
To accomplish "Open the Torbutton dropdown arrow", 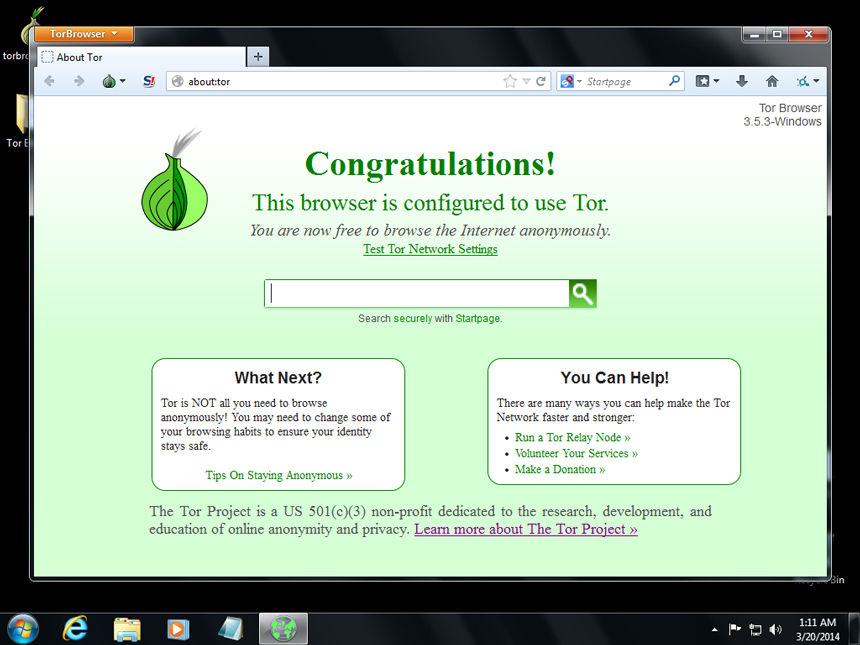I will pos(124,81).
